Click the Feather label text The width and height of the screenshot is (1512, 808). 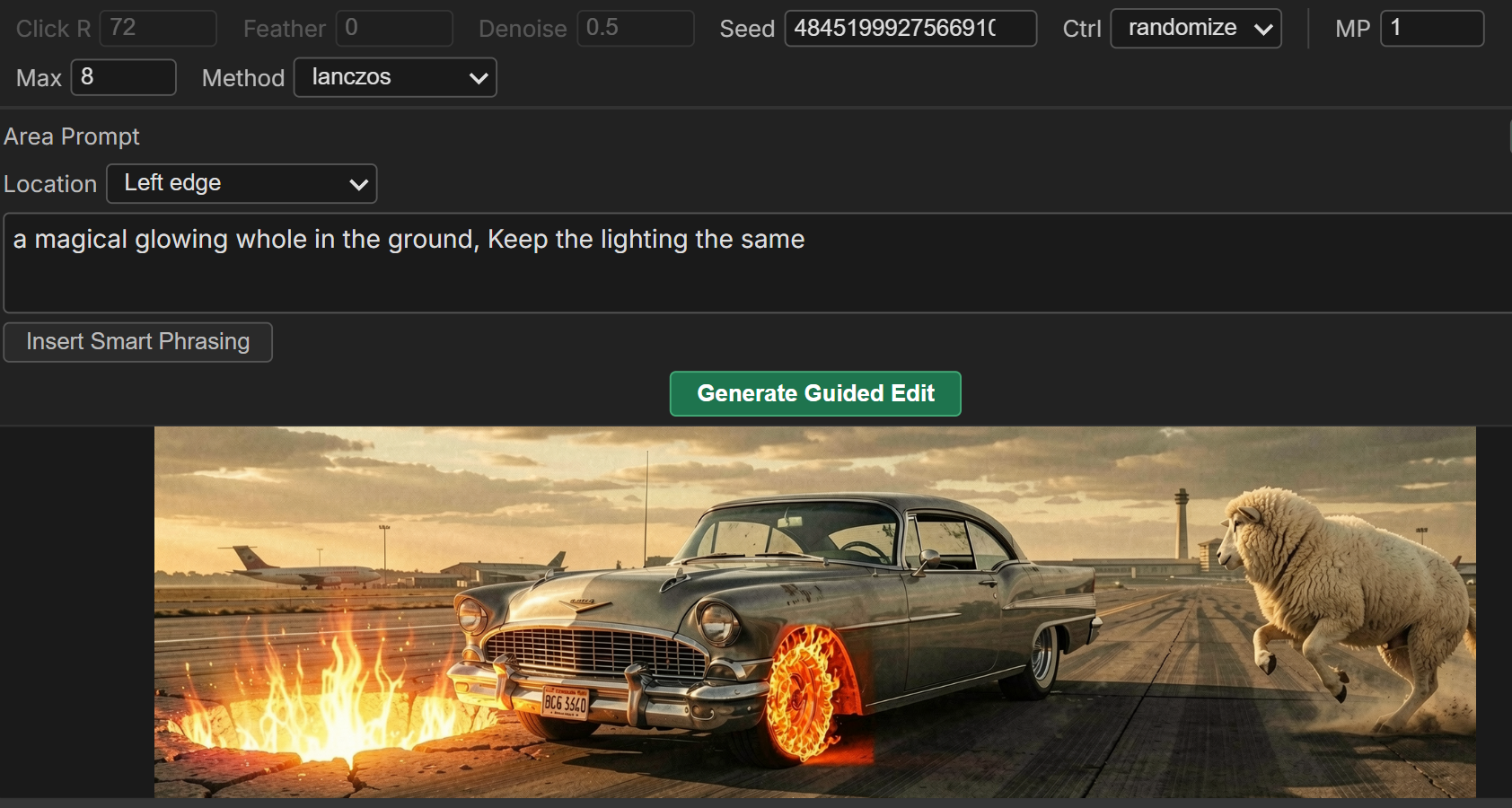point(285,29)
